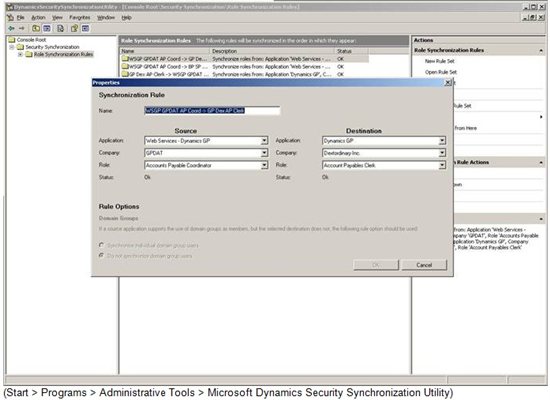Open the Favorites menu
This screenshot has width=550, height=400.
[80, 17]
